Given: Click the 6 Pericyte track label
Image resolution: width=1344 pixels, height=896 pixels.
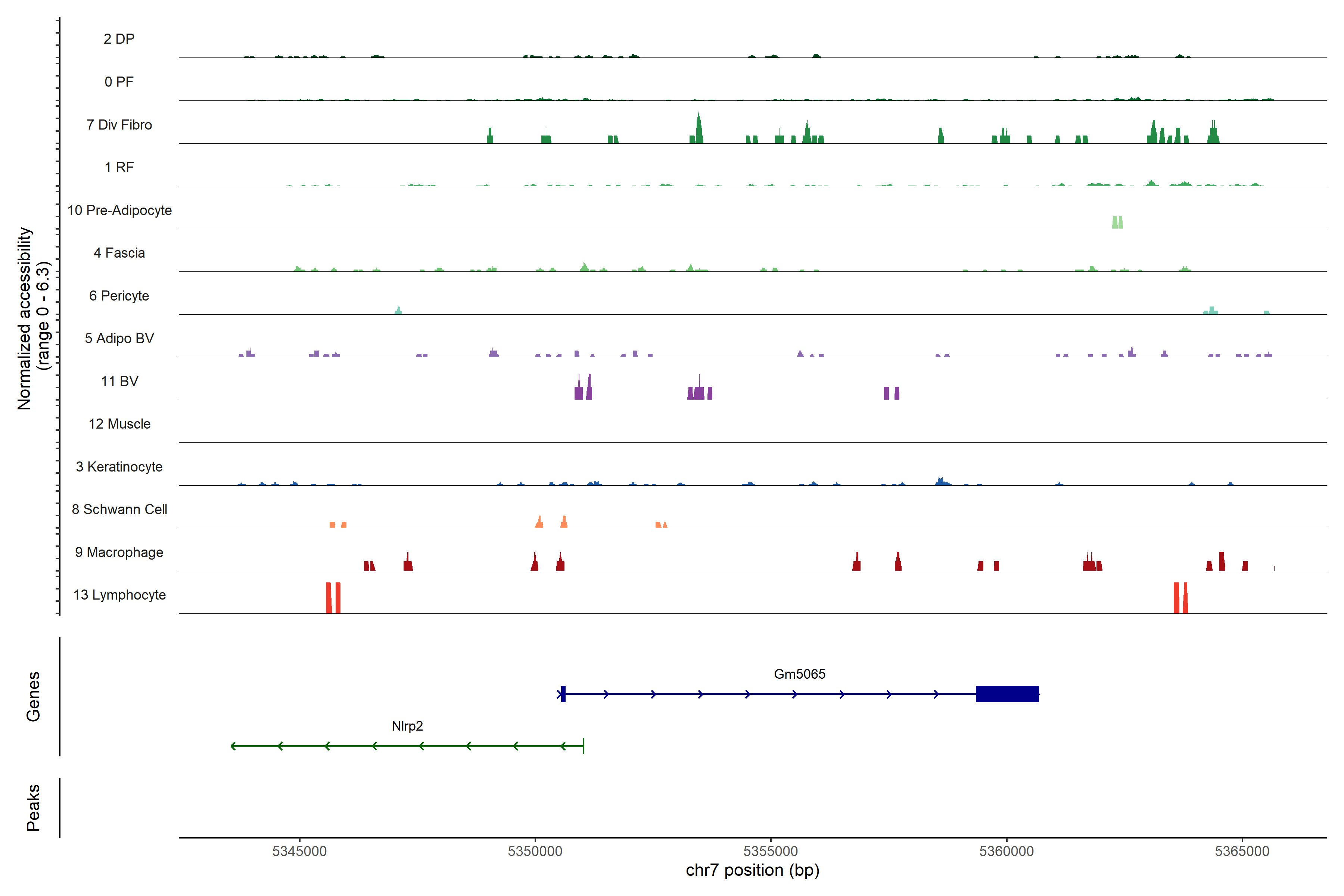Looking at the screenshot, I should [x=119, y=295].
